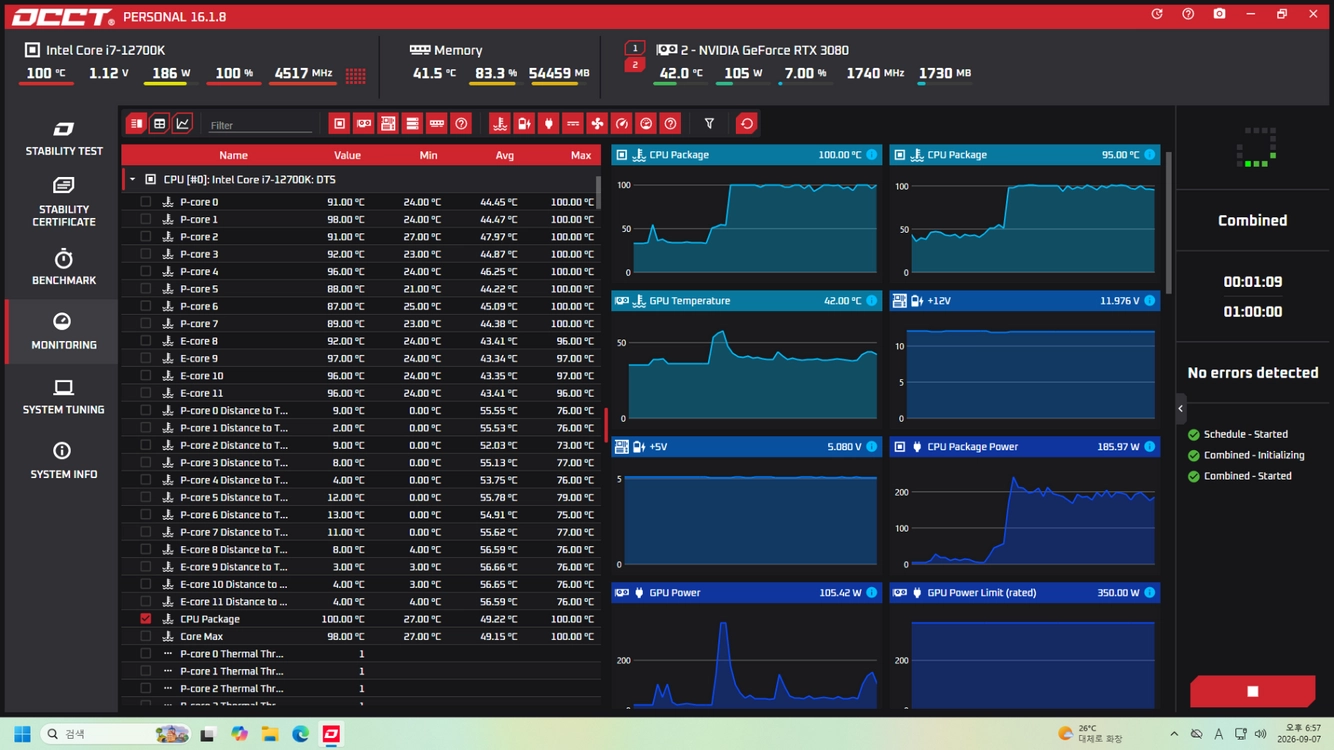Open the Stability Certificate section

[63, 202]
